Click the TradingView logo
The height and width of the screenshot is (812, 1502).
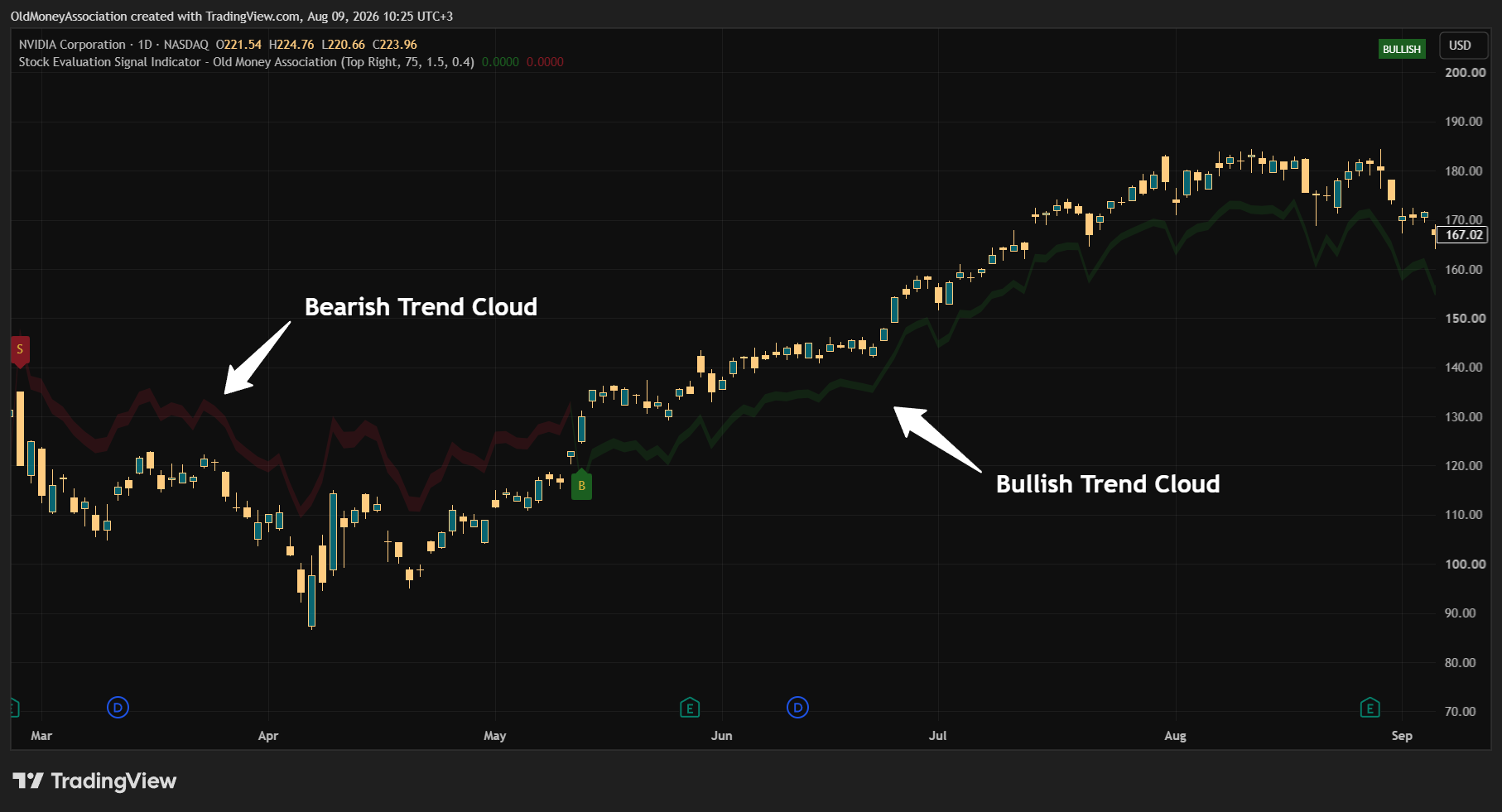tap(94, 781)
